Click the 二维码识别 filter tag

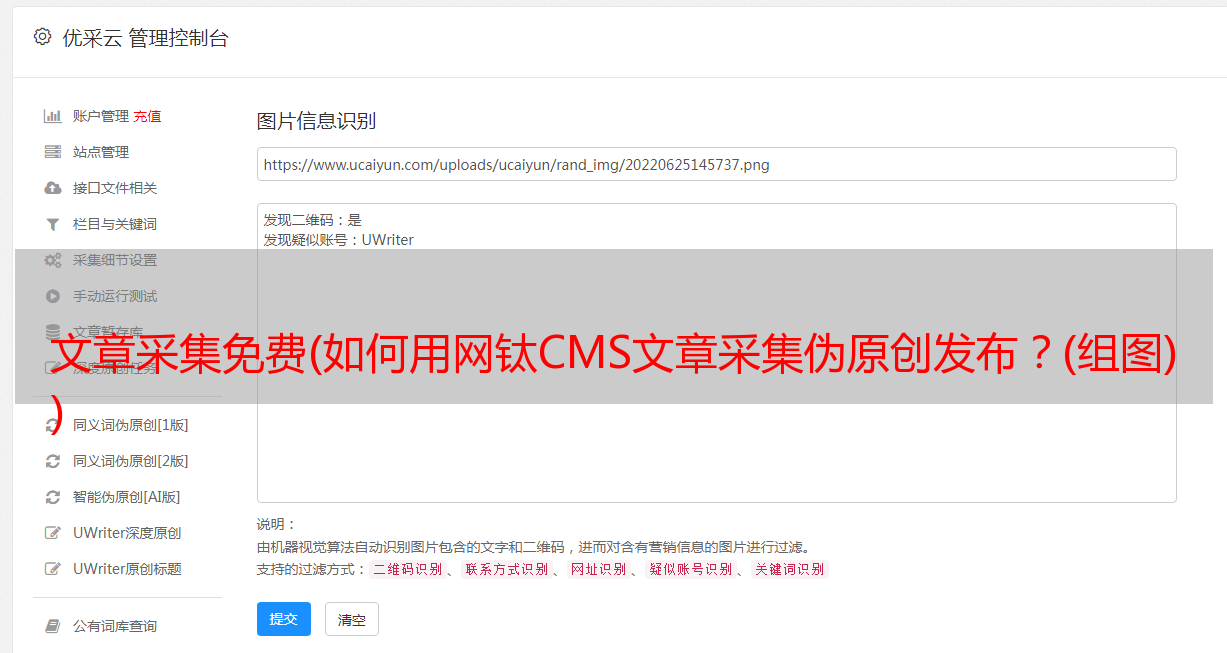tap(407, 569)
